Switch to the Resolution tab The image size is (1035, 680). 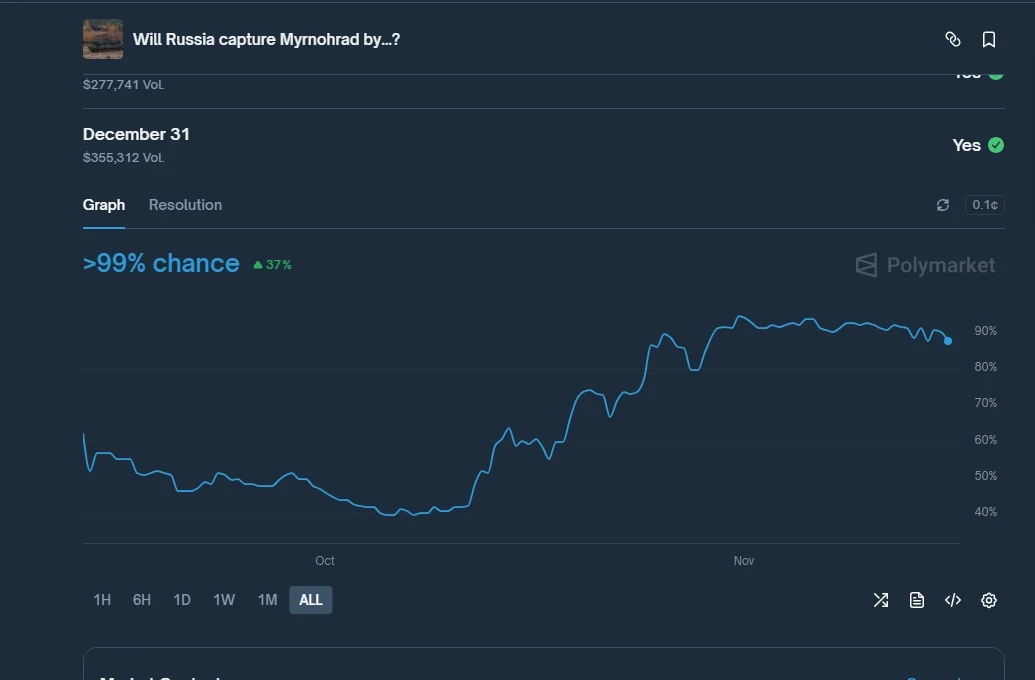(x=185, y=204)
